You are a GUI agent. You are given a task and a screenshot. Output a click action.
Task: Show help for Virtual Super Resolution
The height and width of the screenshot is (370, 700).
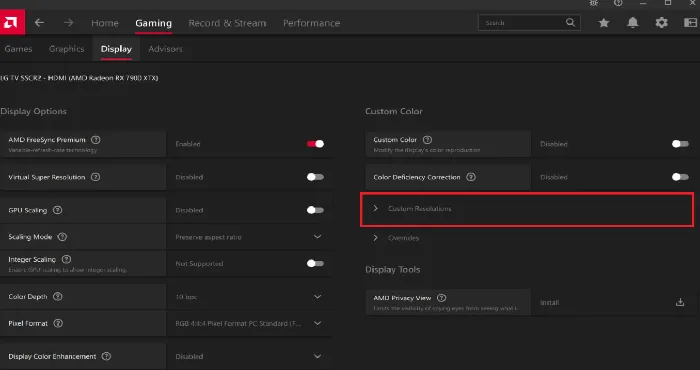(96, 177)
